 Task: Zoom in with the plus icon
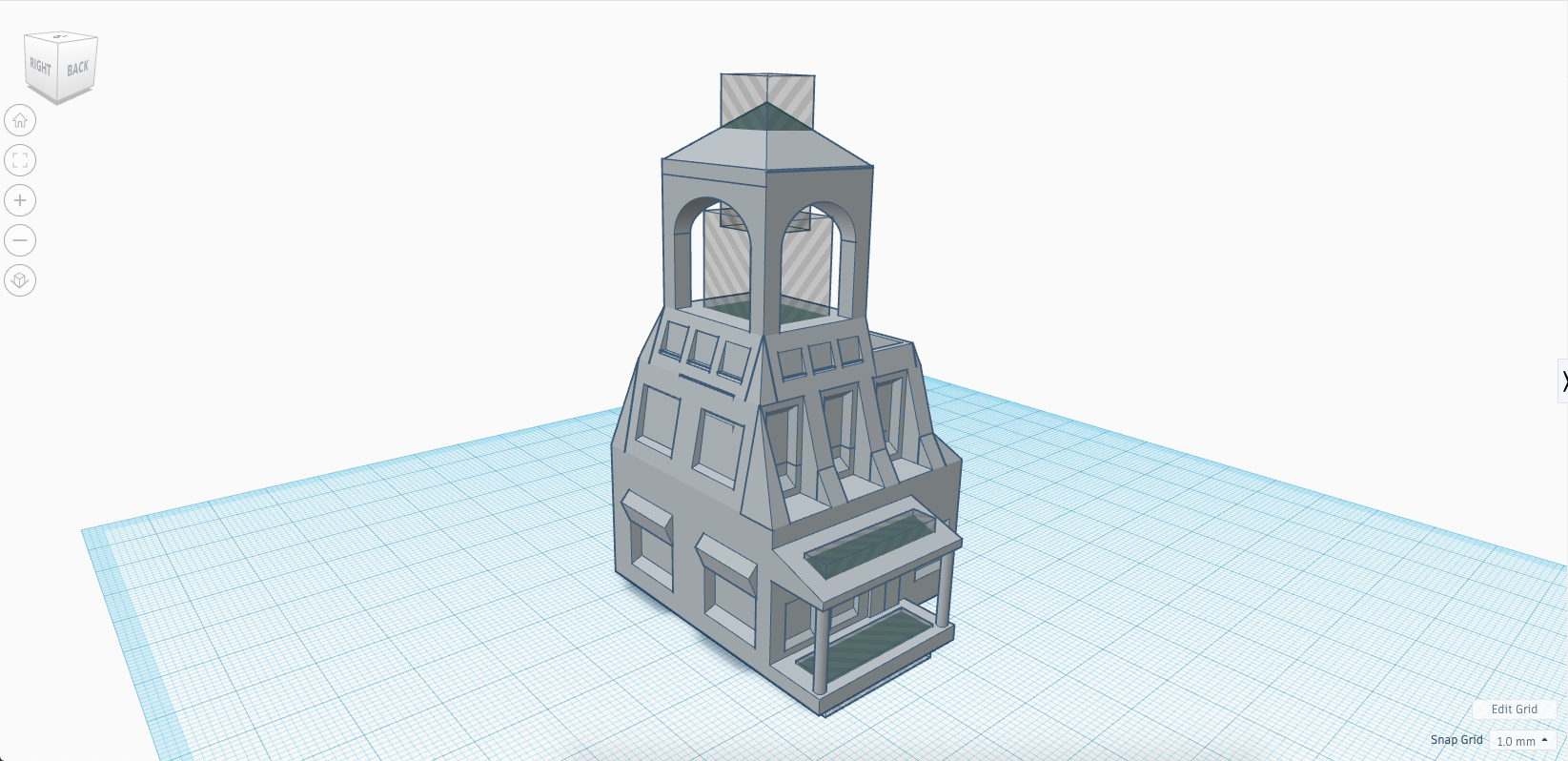pyautogui.click(x=20, y=200)
